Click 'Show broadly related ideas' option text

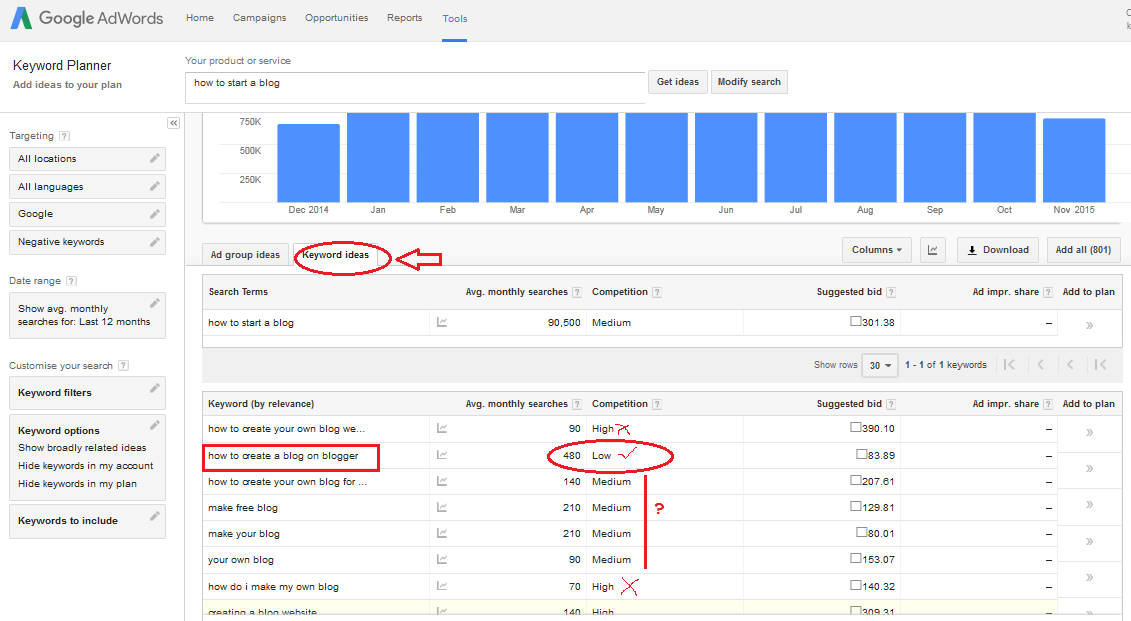82,448
